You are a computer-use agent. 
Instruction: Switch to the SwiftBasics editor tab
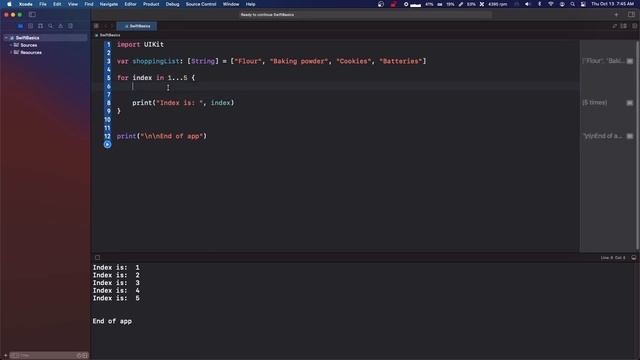137,26
